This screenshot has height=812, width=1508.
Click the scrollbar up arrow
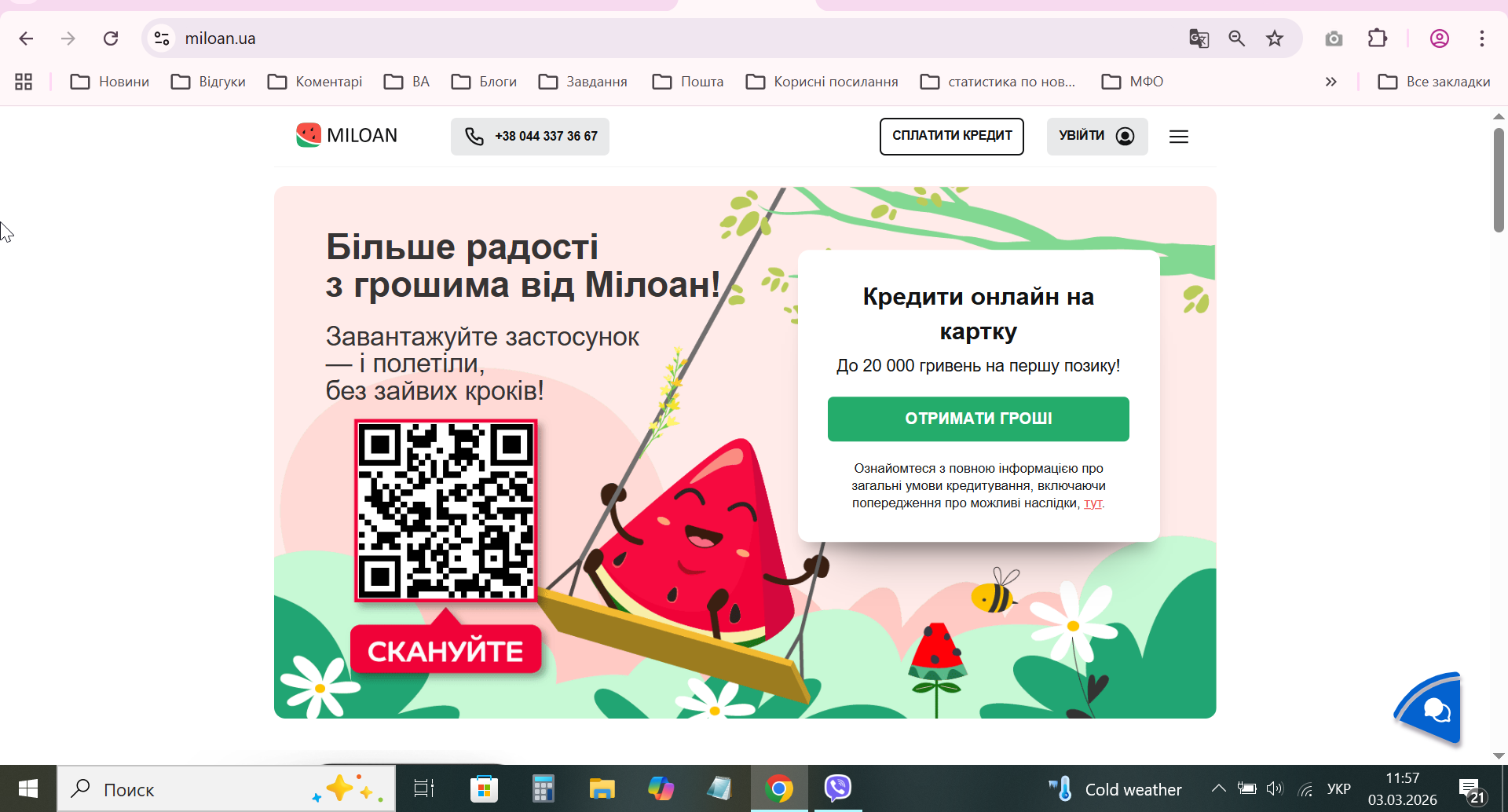1499,116
